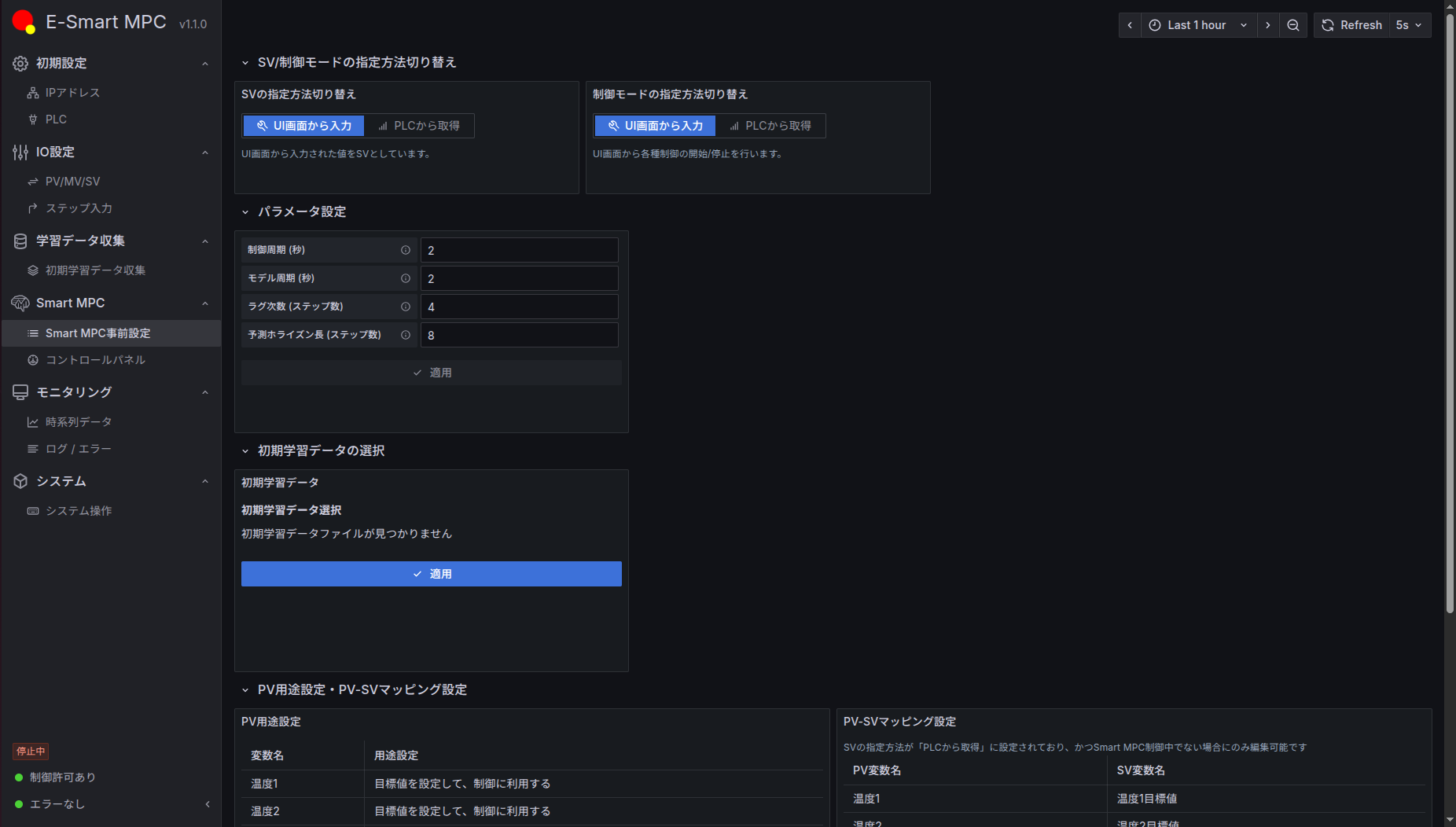Open the PV/MV/SV page

[72, 182]
